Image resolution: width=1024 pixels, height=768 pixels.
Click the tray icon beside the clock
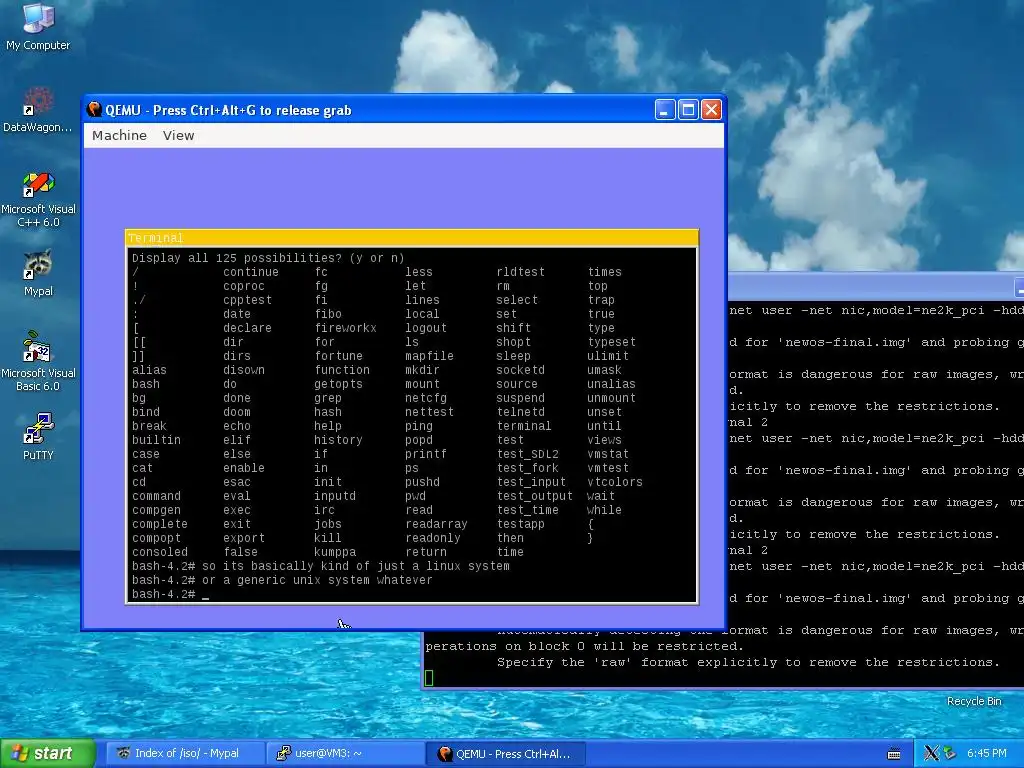(950, 754)
